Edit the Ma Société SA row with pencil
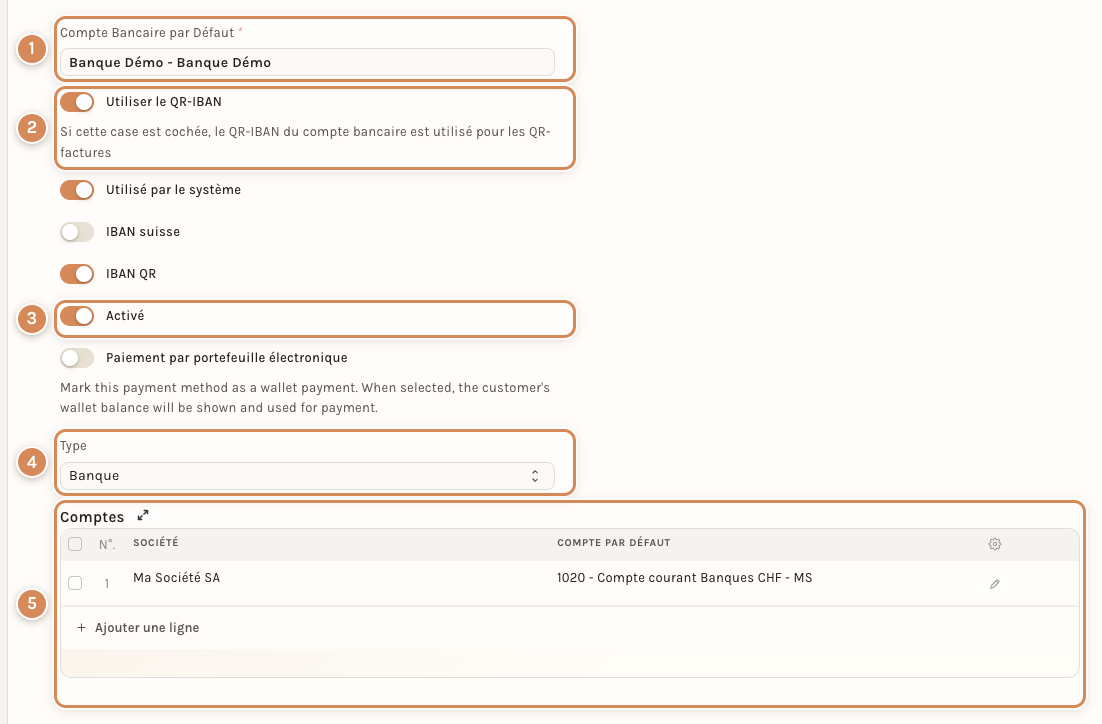This screenshot has width=1102, height=724. click(994, 584)
